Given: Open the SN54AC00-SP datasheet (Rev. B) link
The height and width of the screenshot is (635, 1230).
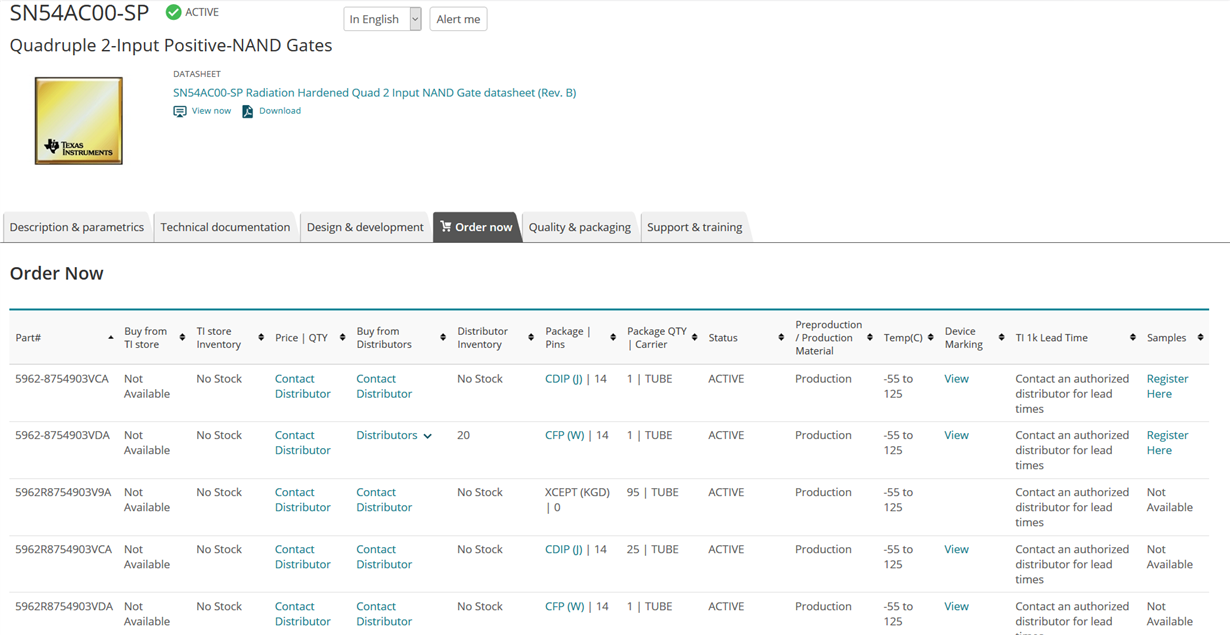Looking at the screenshot, I should coord(374,93).
